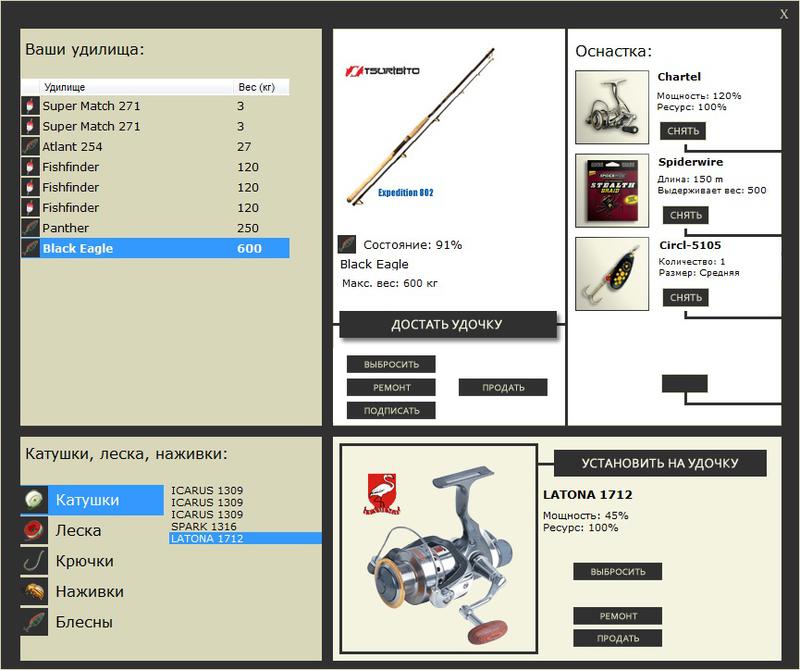Sort by Вес (кг) column header
The width and height of the screenshot is (800, 670).
(x=261, y=87)
